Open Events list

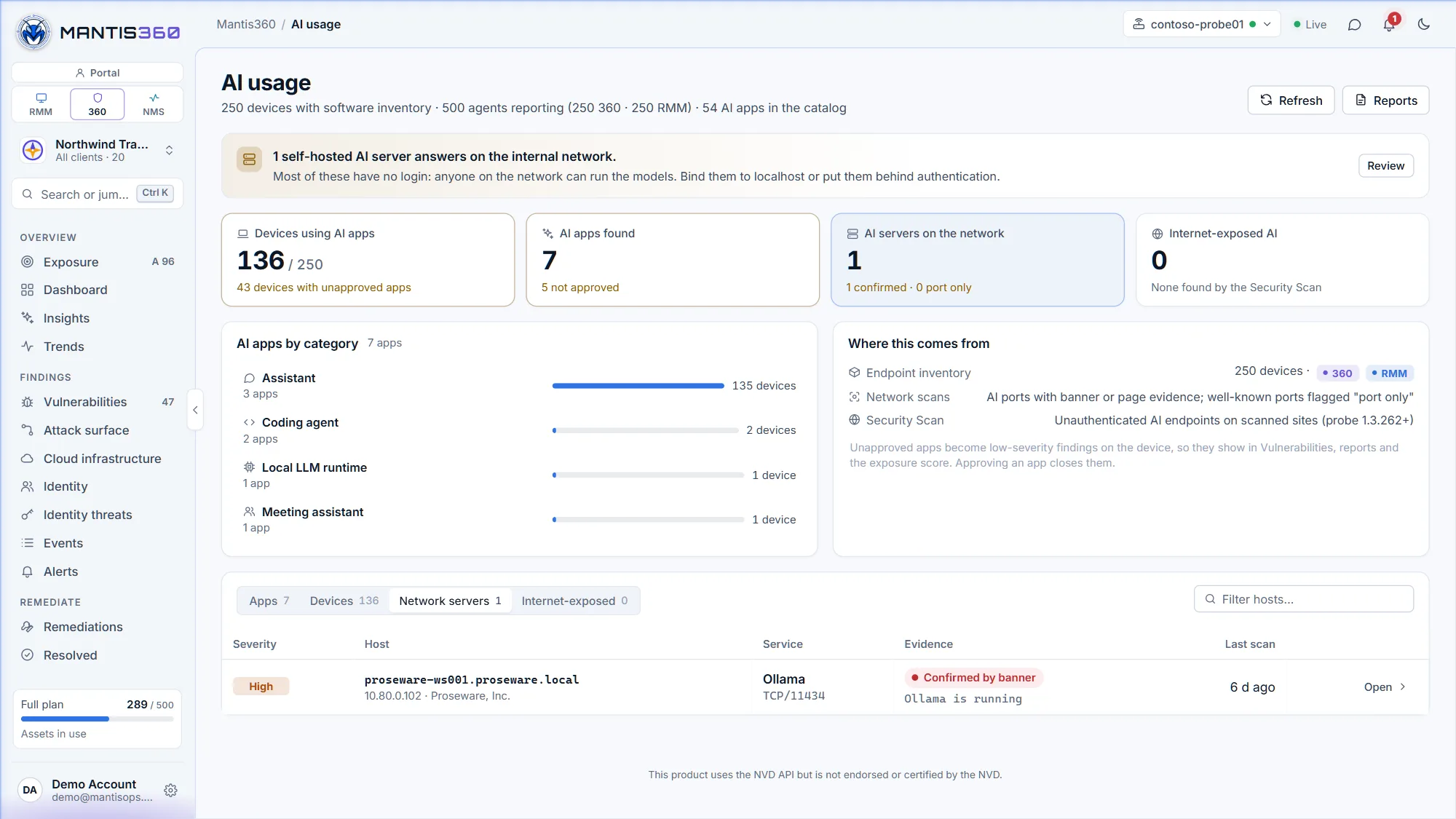98,543
